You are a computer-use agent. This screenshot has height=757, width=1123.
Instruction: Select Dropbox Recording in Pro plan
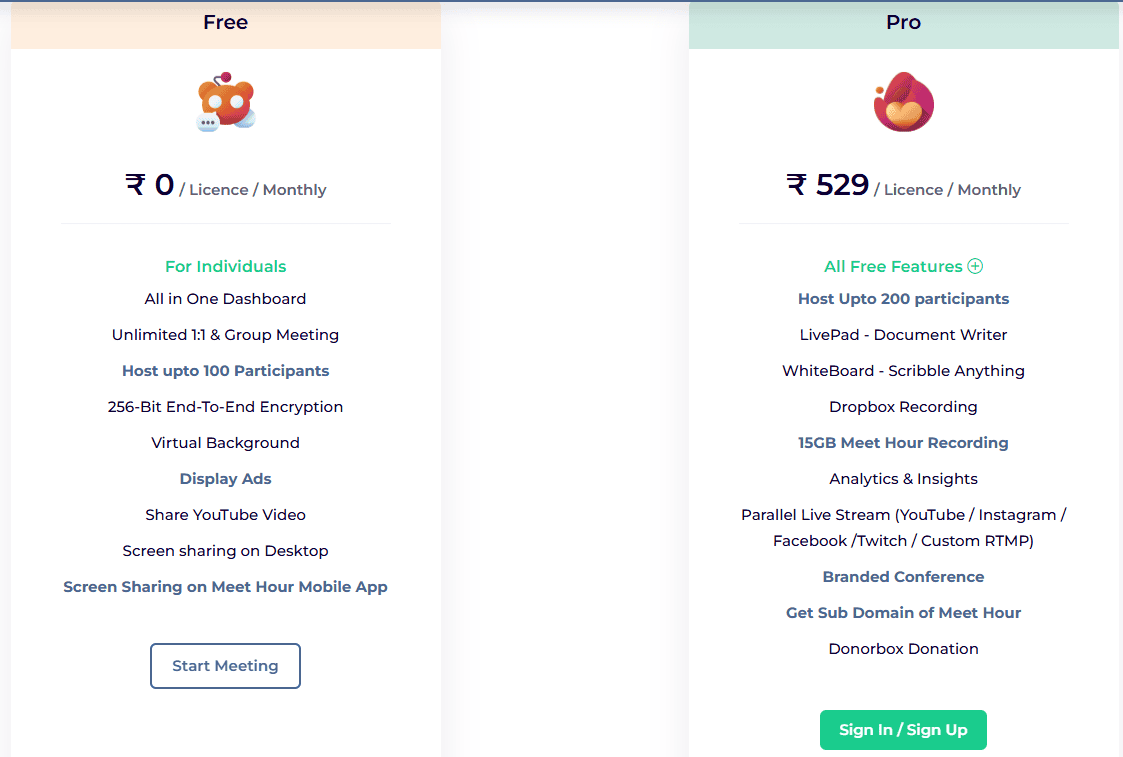903,406
